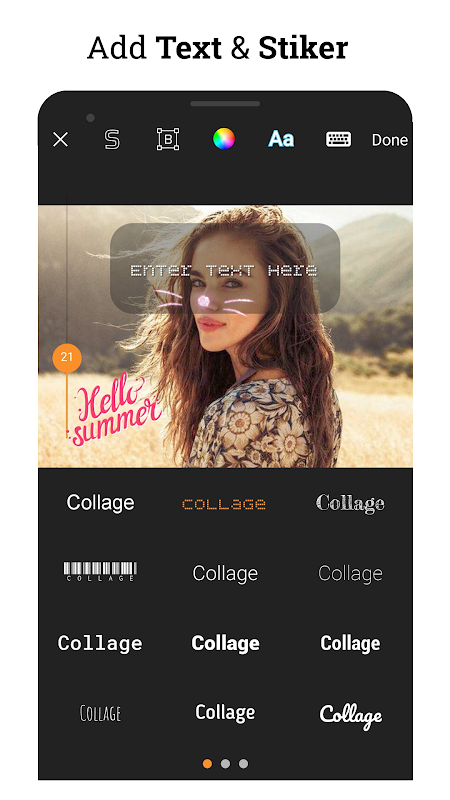Go to second font page dot

point(225,763)
